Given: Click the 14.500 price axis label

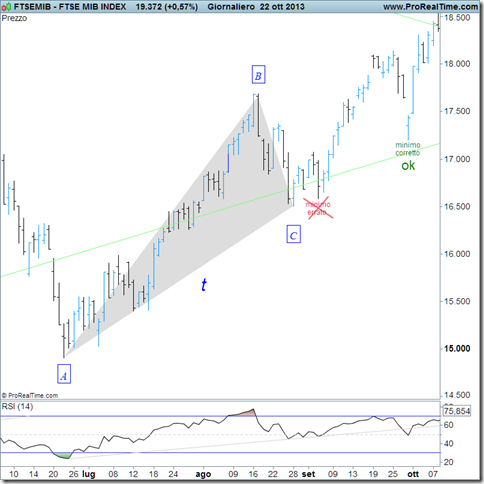Looking at the screenshot, I should point(457,395).
